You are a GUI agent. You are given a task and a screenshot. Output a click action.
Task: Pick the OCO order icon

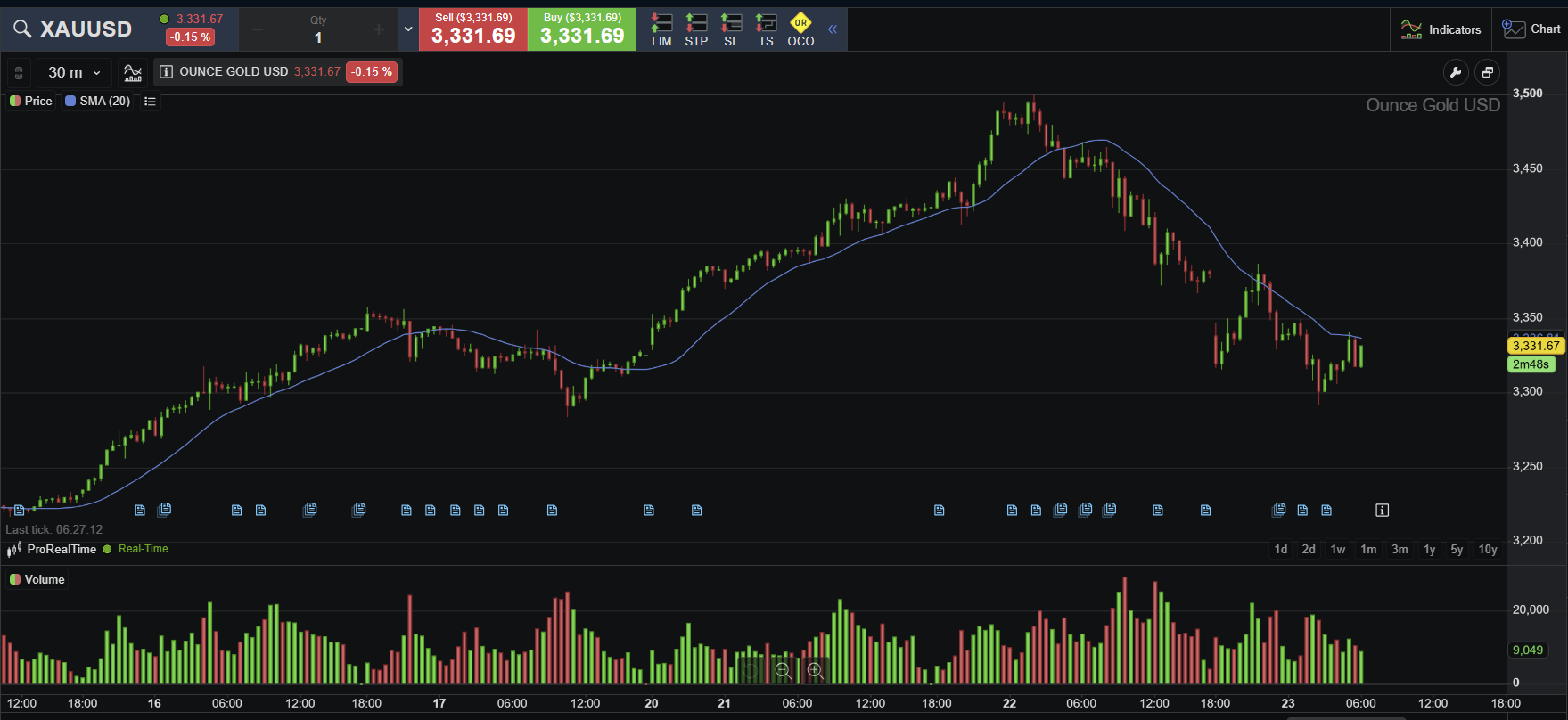click(800, 29)
